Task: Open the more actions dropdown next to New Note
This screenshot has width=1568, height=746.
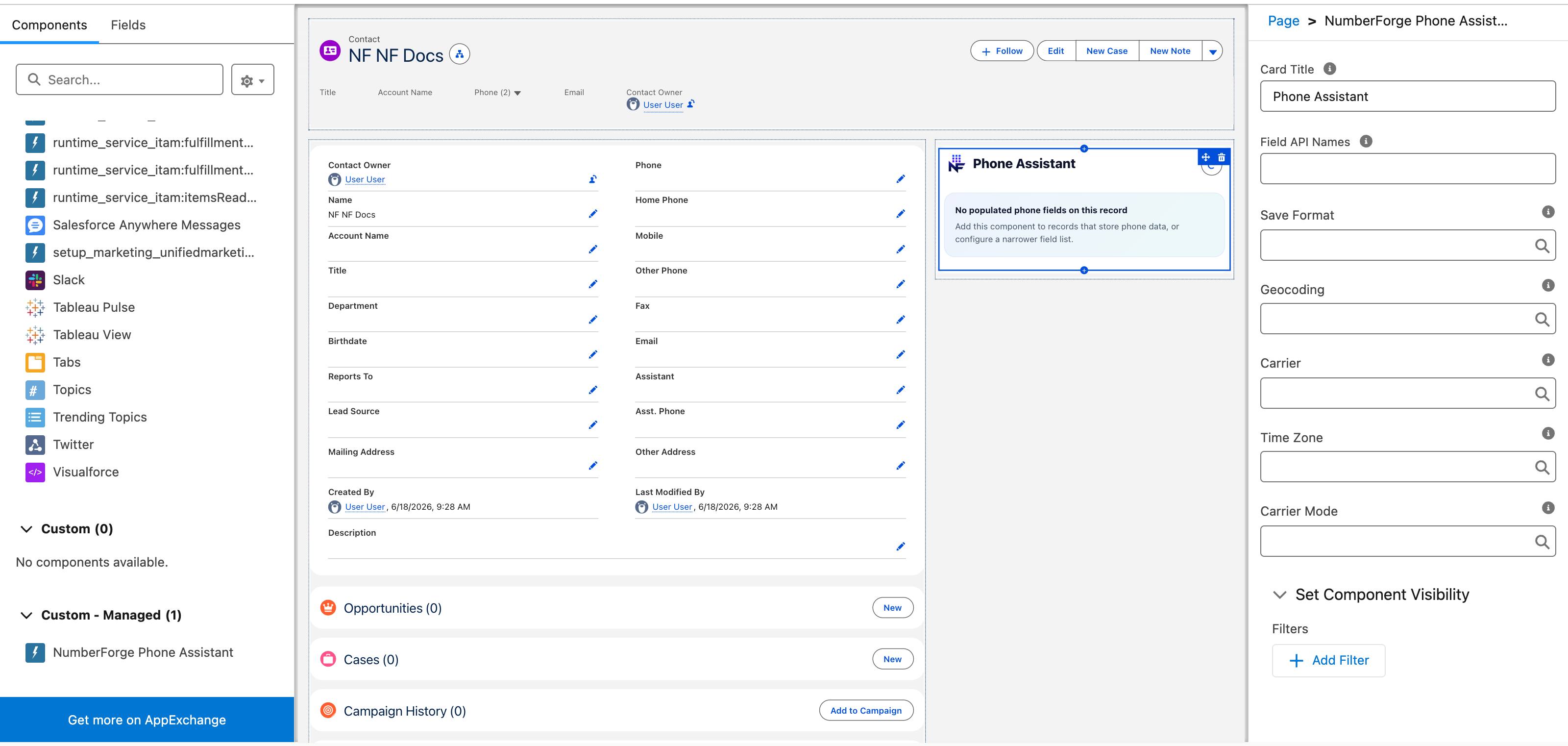Action: pos(1212,51)
